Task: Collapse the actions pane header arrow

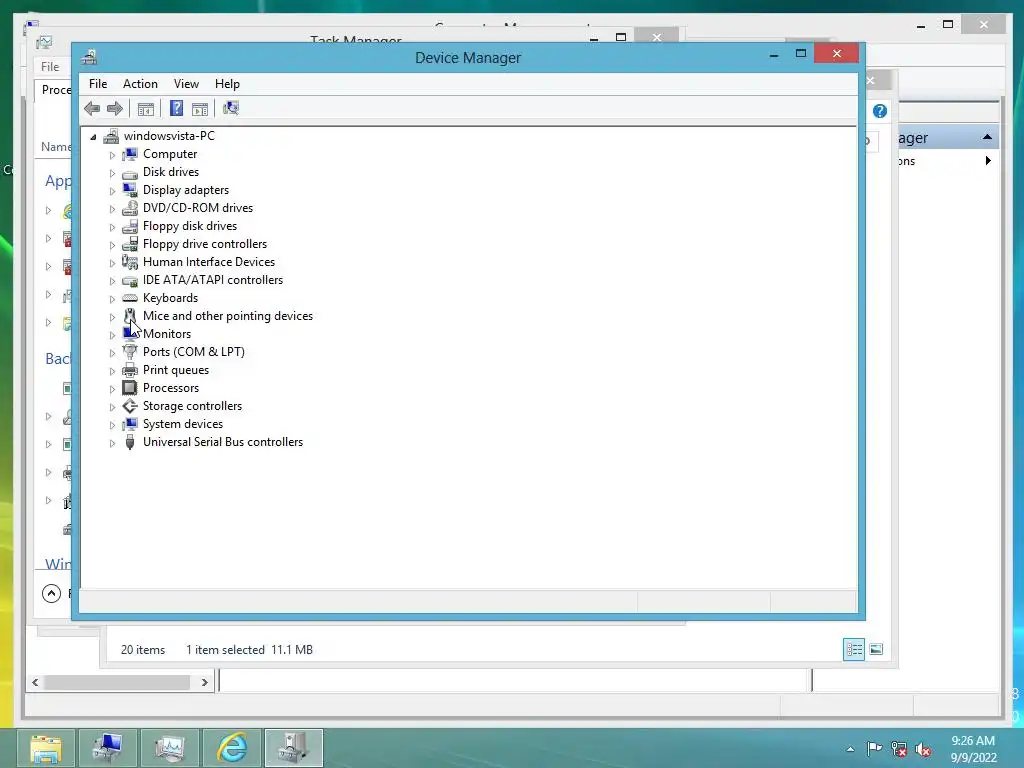Action: tap(987, 137)
